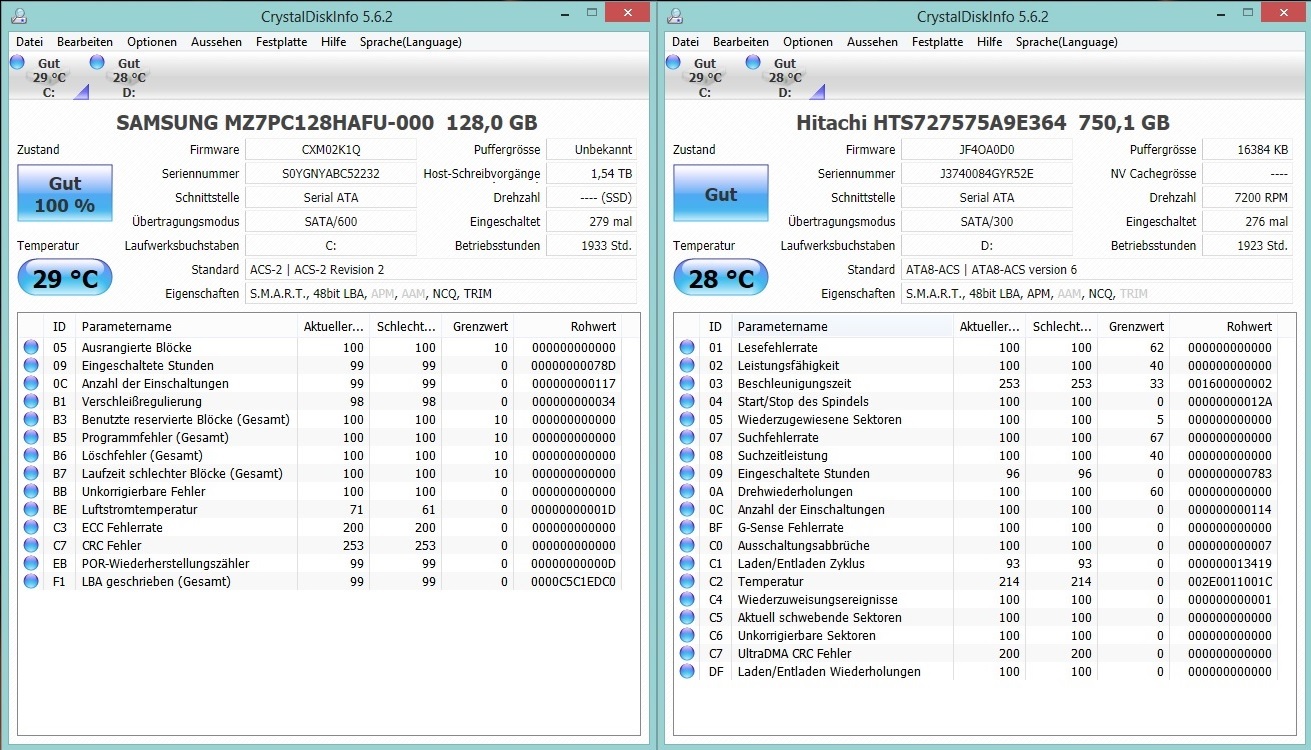The height and width of the screenshot is (750, 1311).
Task: Open the Datei menu in the Hitachi window
Action: coord(686,42)
